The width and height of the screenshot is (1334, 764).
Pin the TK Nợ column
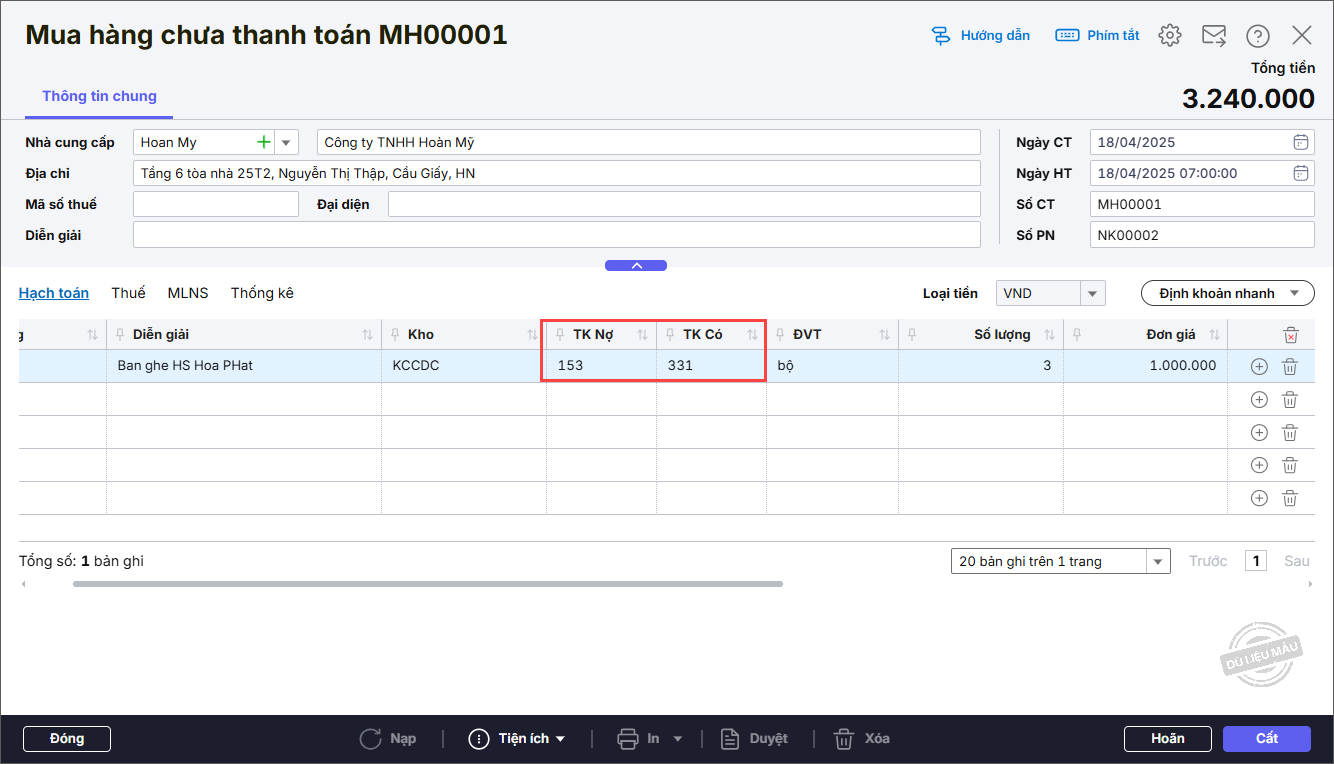coord(561,335)
